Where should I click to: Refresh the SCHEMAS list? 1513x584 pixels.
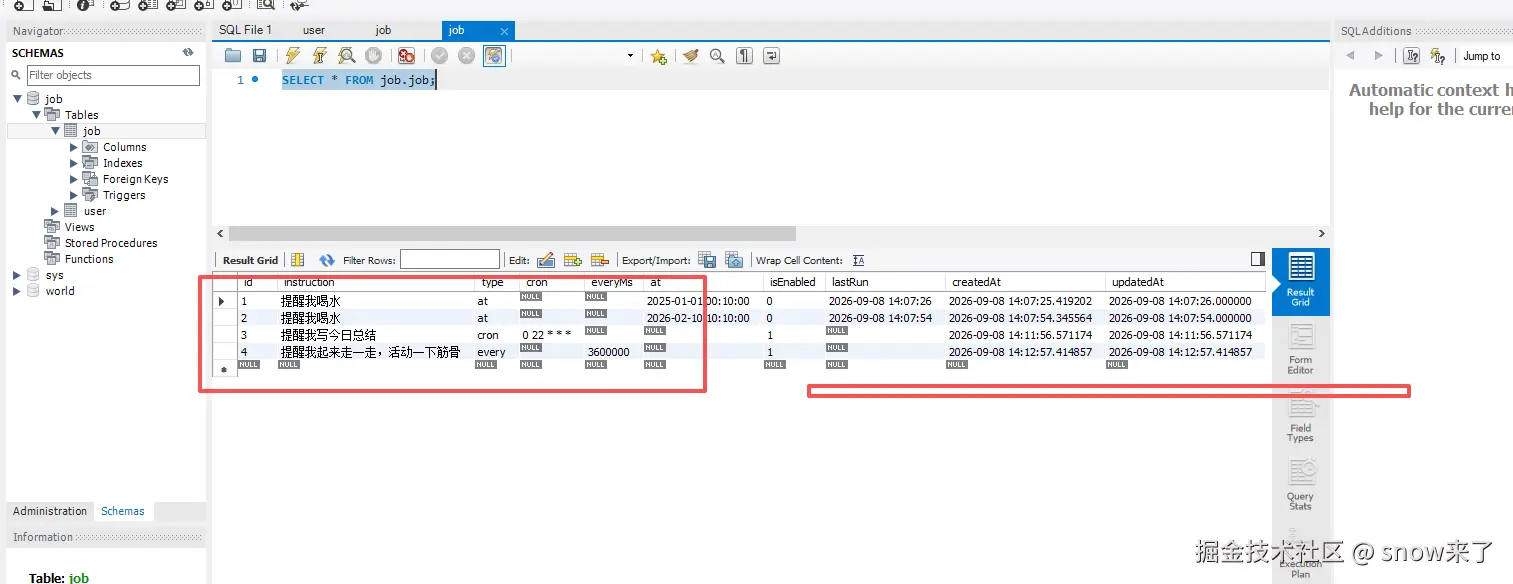click(188, 52)
